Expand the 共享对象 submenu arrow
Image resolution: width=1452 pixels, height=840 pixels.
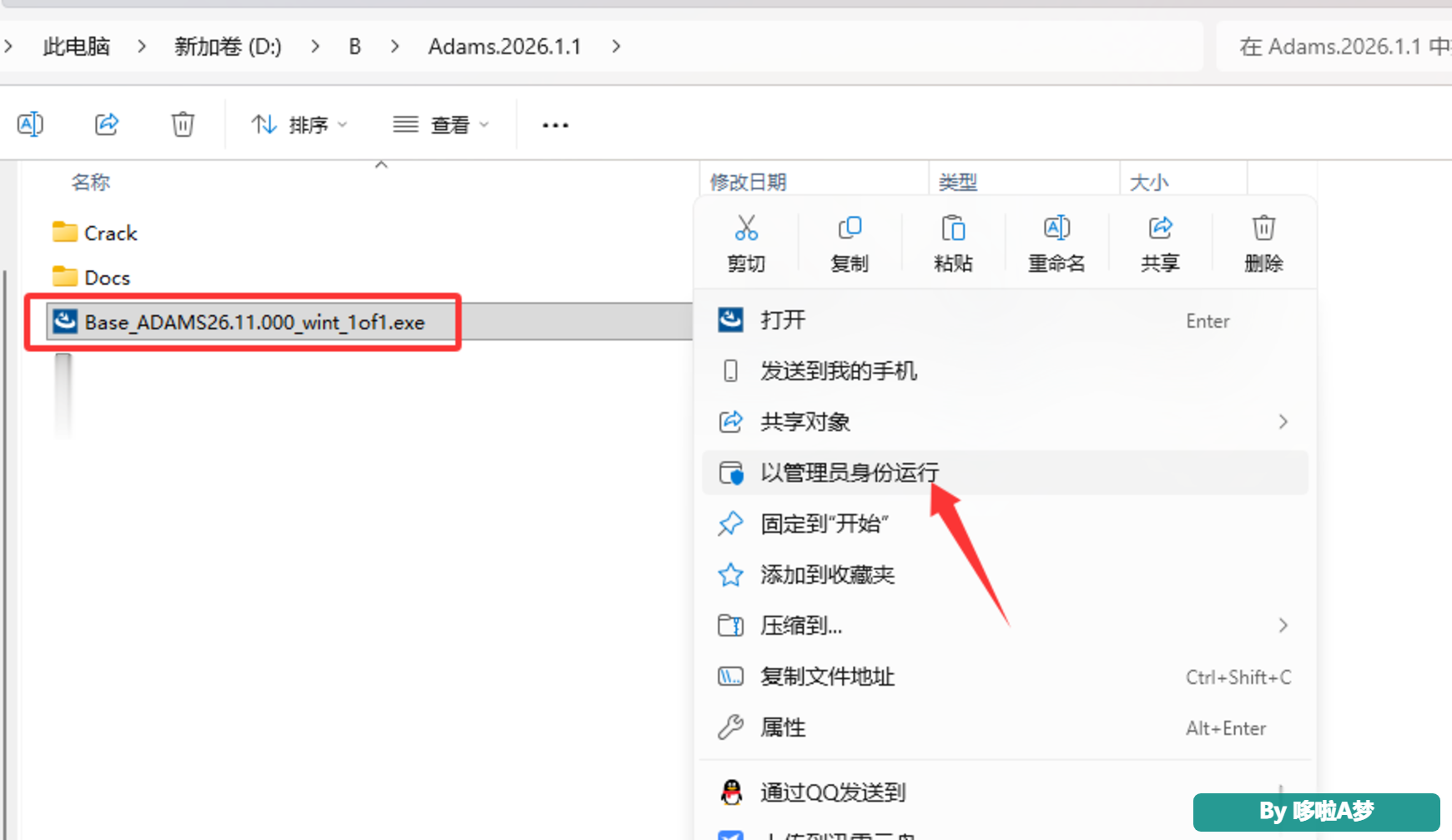[x=1283, y=422]
